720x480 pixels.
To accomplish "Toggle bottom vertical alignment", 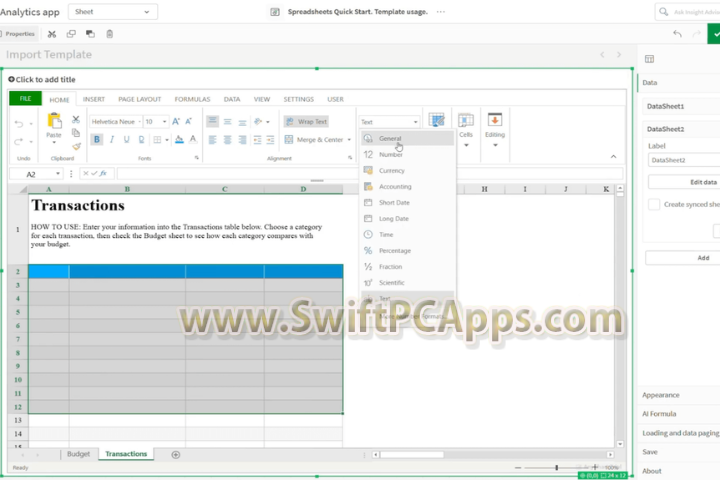I will tap(242, 122).
